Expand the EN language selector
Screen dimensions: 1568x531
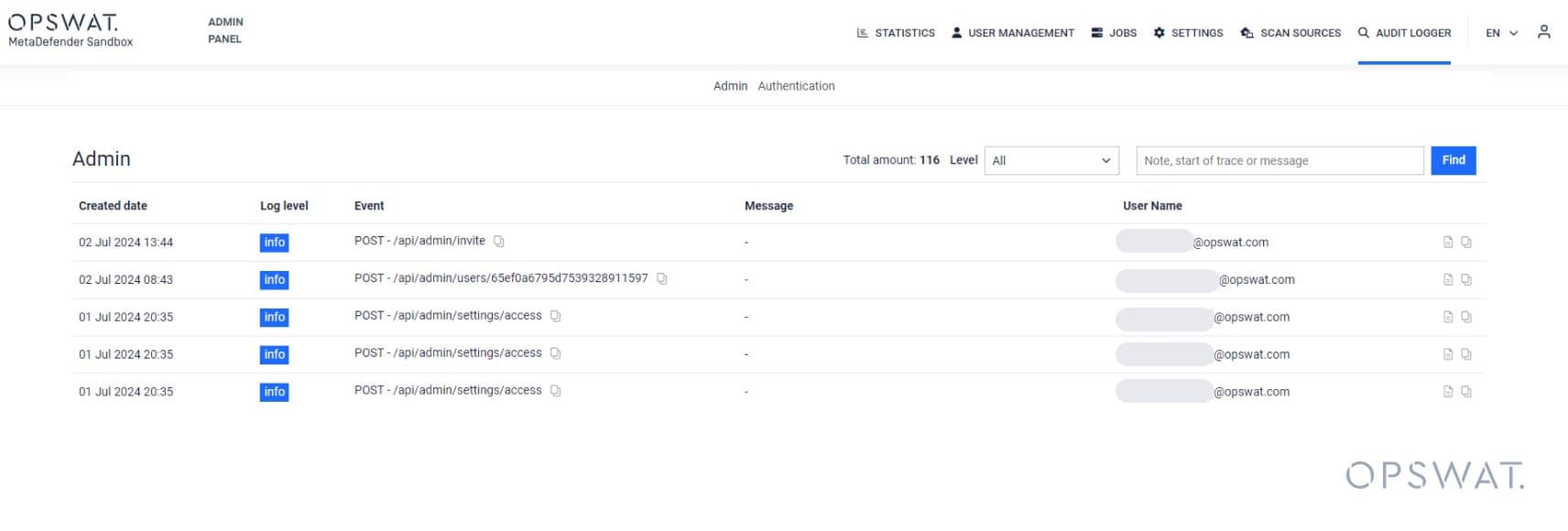coord(1502,33)
